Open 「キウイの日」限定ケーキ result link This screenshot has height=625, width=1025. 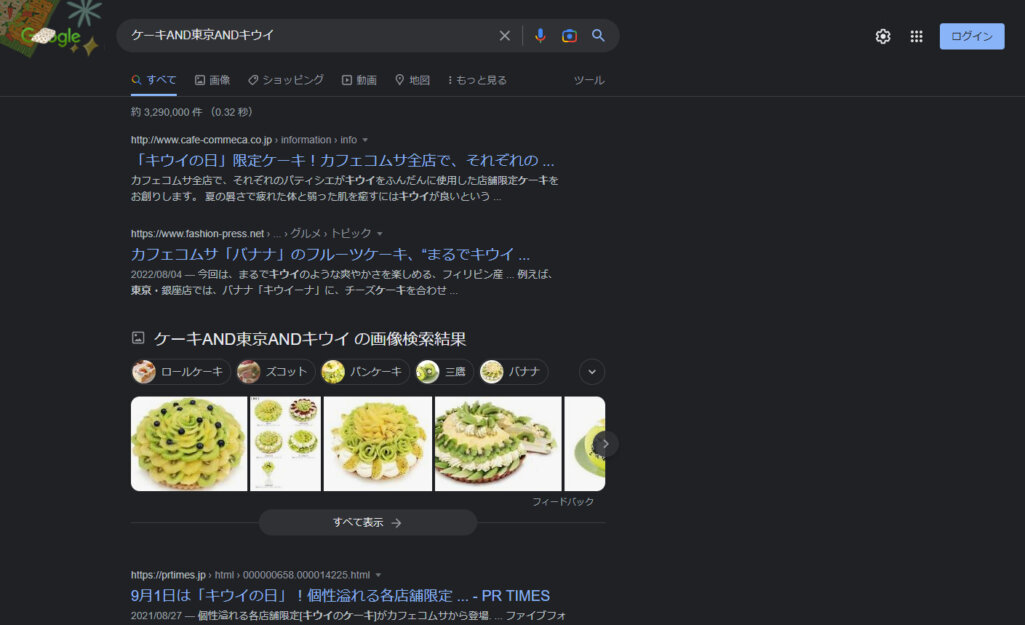click(343, 161)
